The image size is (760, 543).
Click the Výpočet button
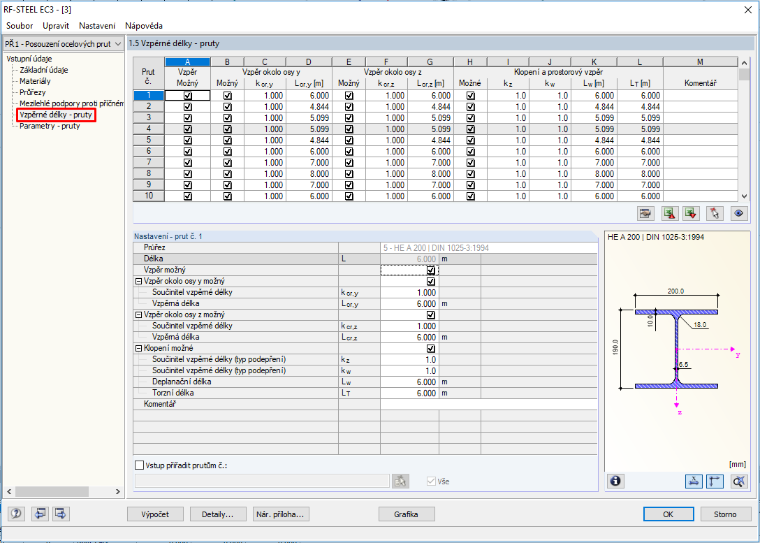(x=155, y=514)
